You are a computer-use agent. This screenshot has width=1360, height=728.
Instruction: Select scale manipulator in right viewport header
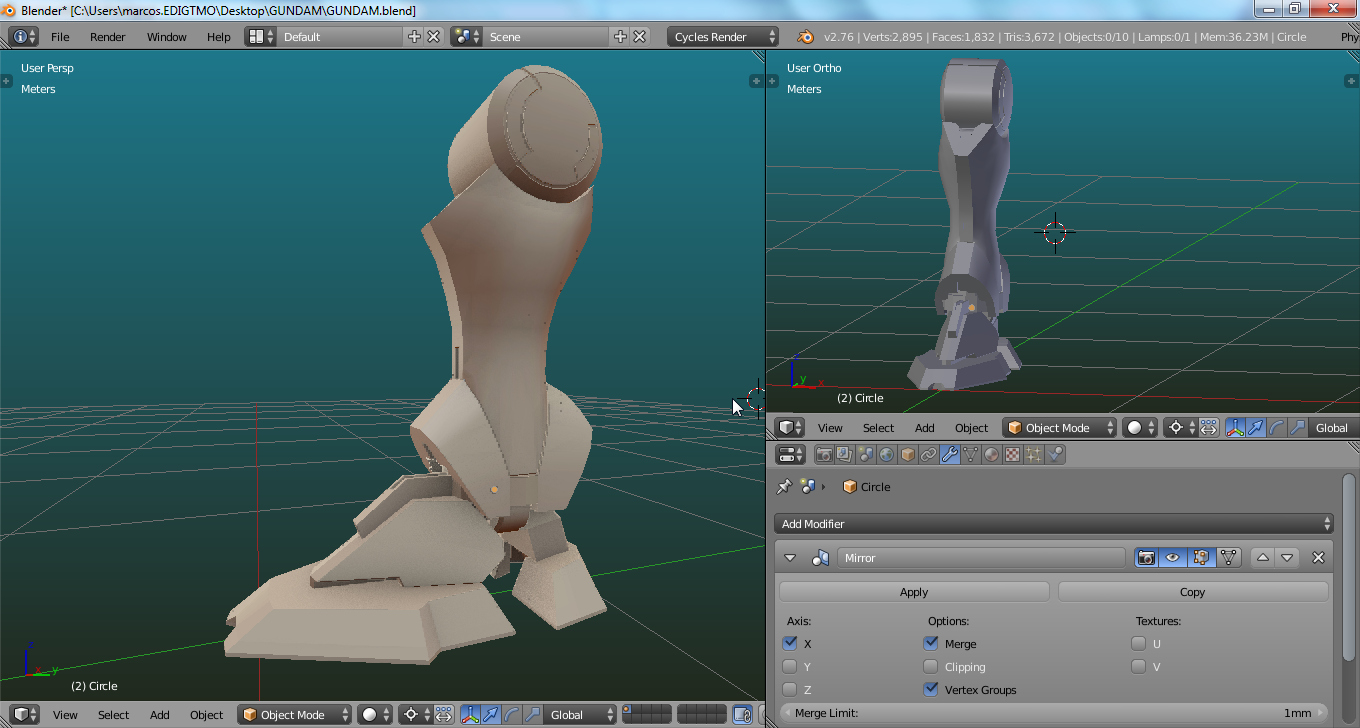coord(1297,428)
